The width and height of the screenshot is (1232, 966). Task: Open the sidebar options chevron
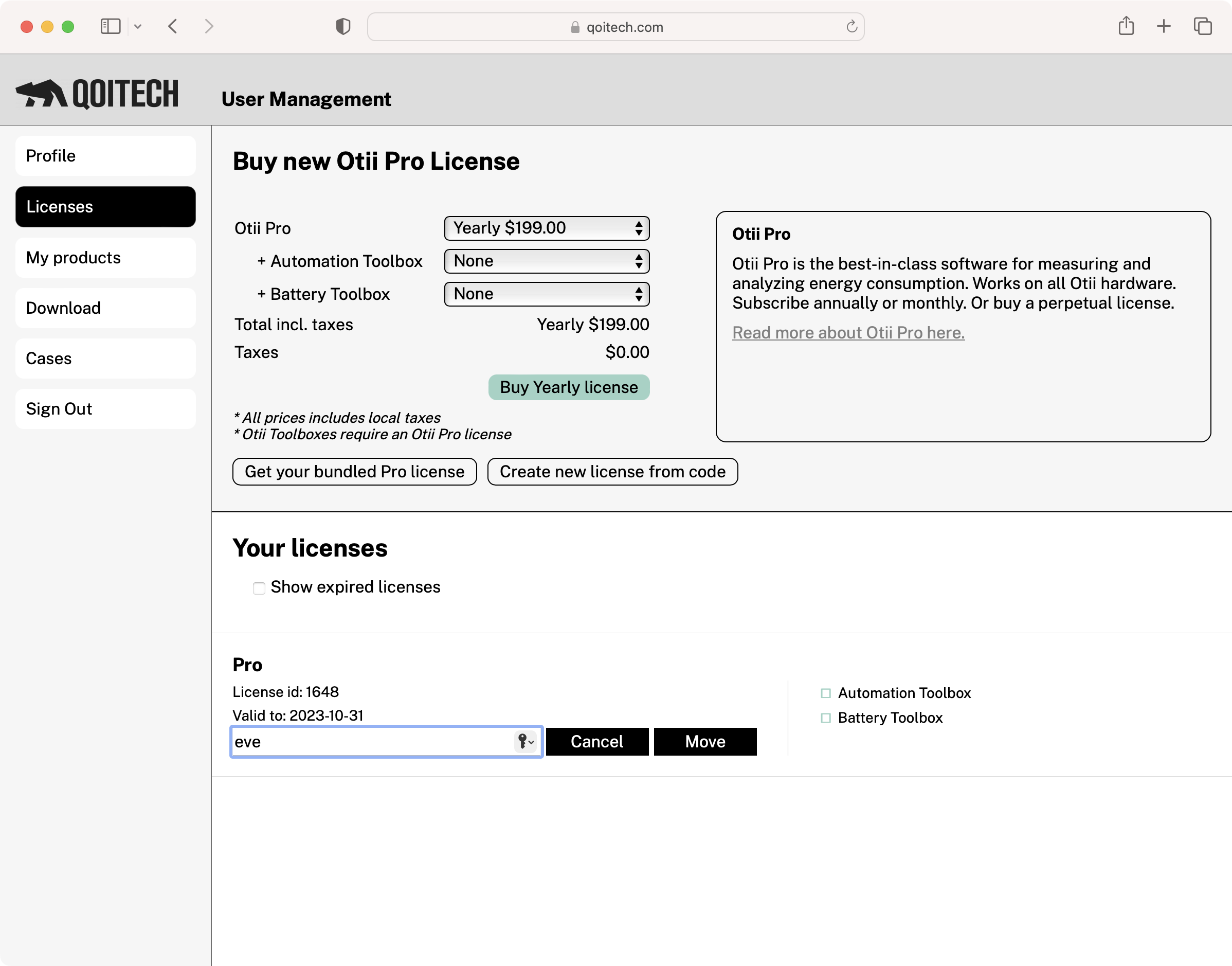tap(137, 27)
